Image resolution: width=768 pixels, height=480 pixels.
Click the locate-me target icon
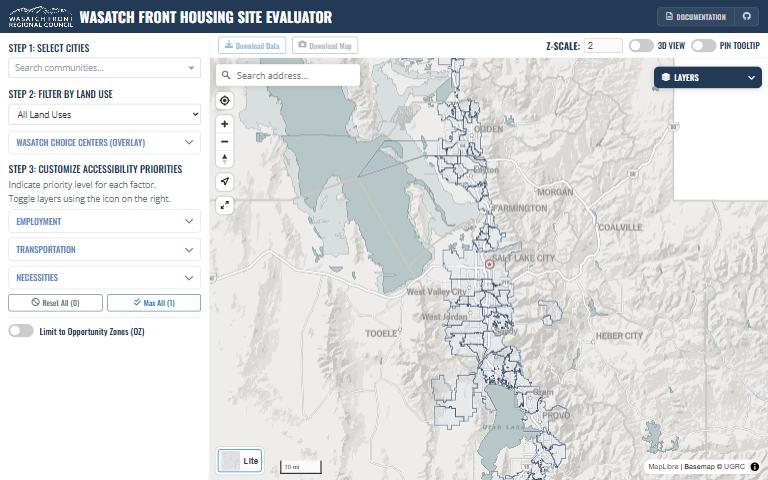click(225, 100)
